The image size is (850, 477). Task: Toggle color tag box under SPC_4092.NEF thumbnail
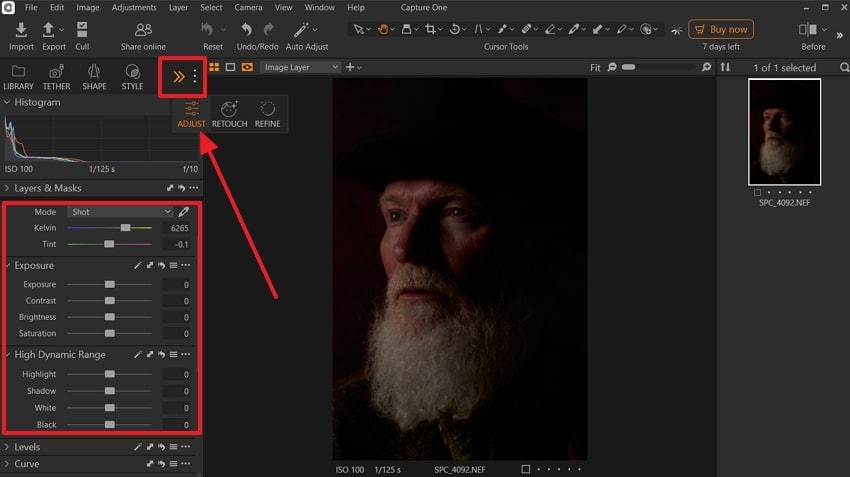(757, 192)
